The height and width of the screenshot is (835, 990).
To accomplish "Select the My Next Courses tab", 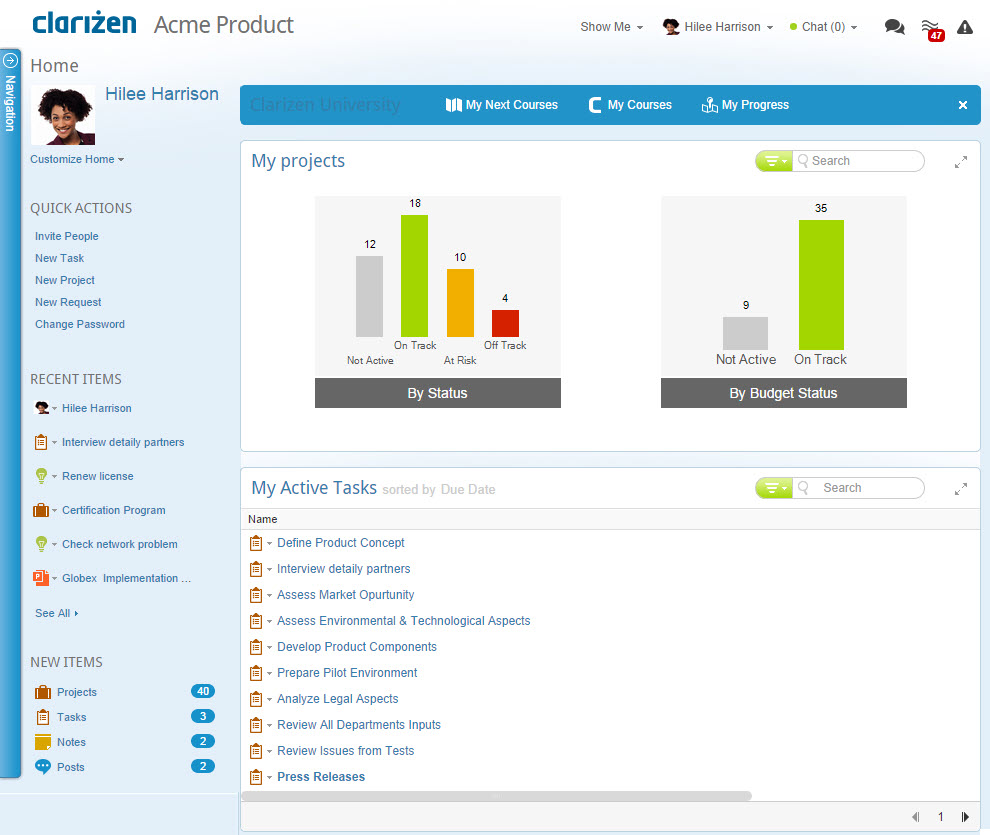I will 502,105.
